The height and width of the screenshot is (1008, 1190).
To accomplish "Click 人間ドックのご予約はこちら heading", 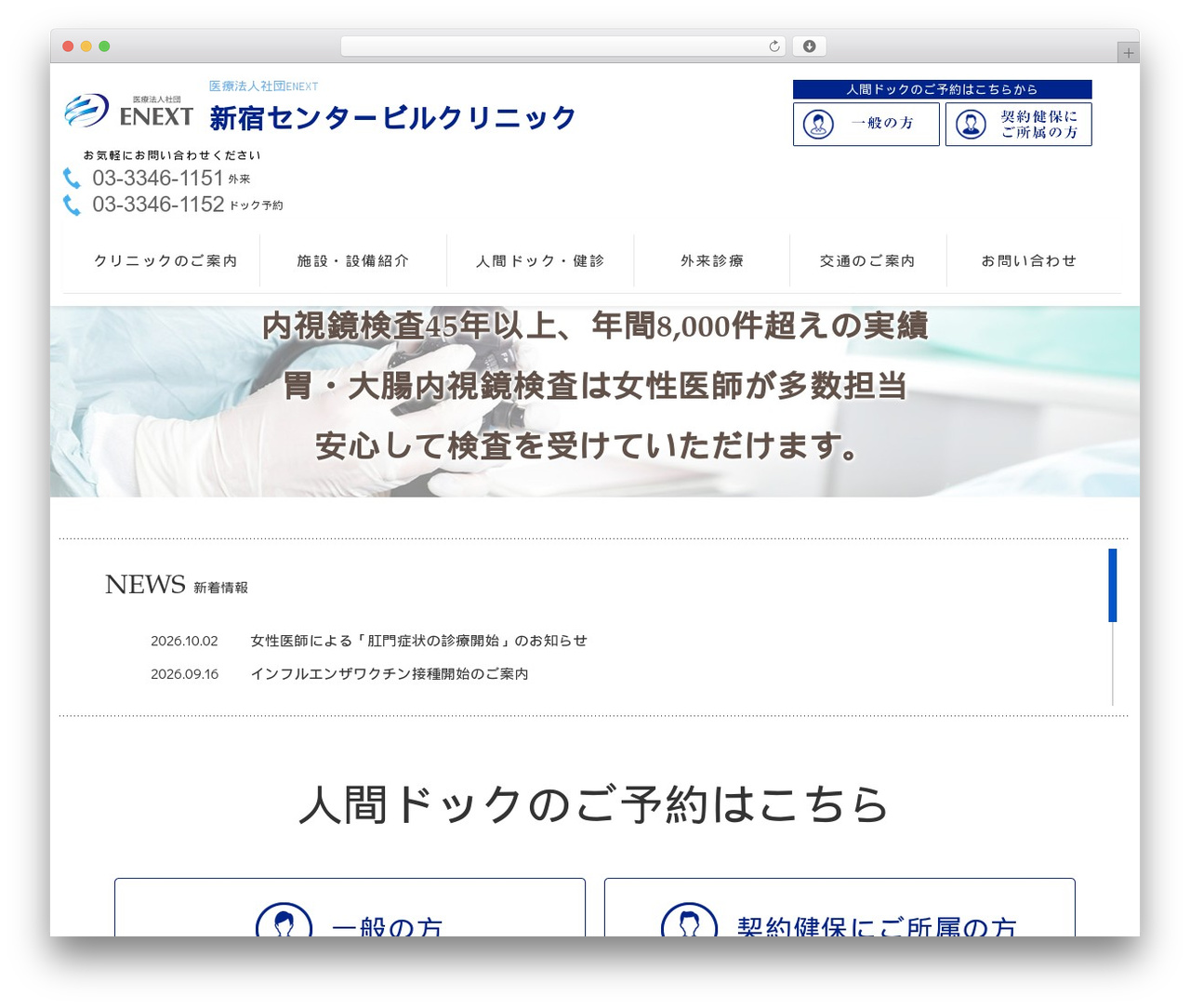I will tap(595, 804).
